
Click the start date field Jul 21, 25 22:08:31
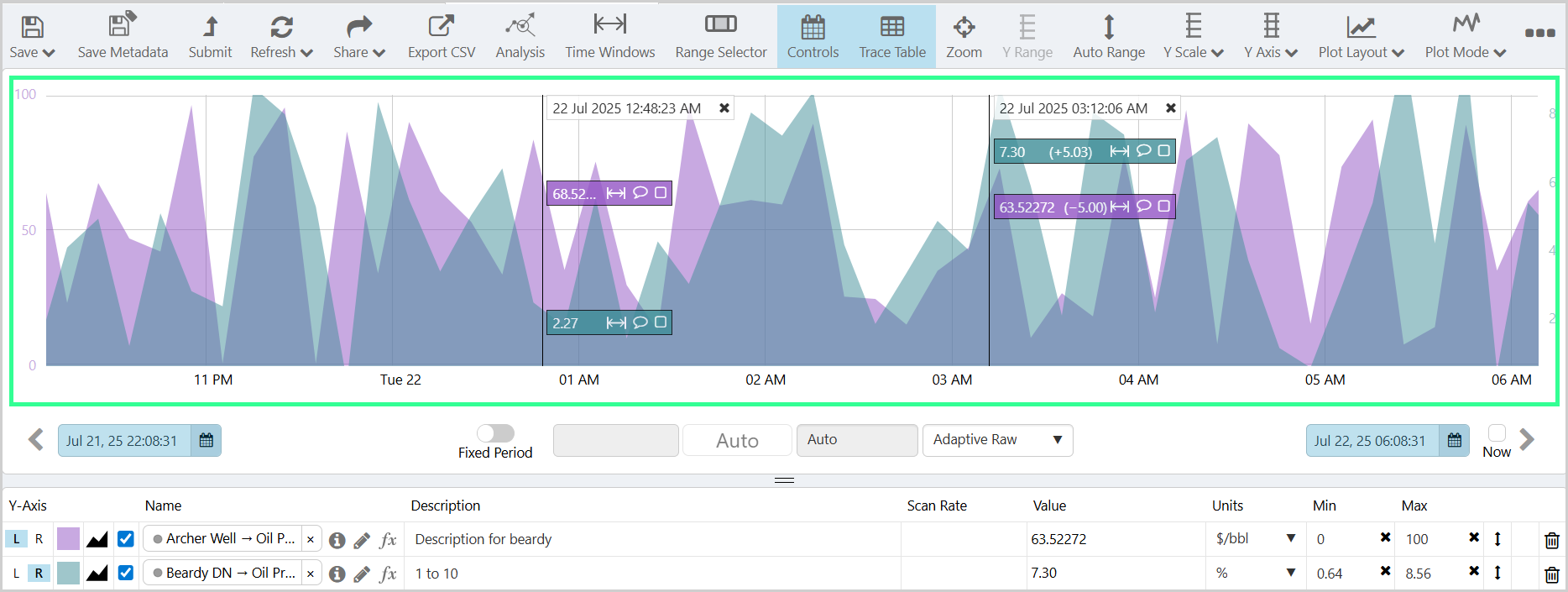(123, 441)
